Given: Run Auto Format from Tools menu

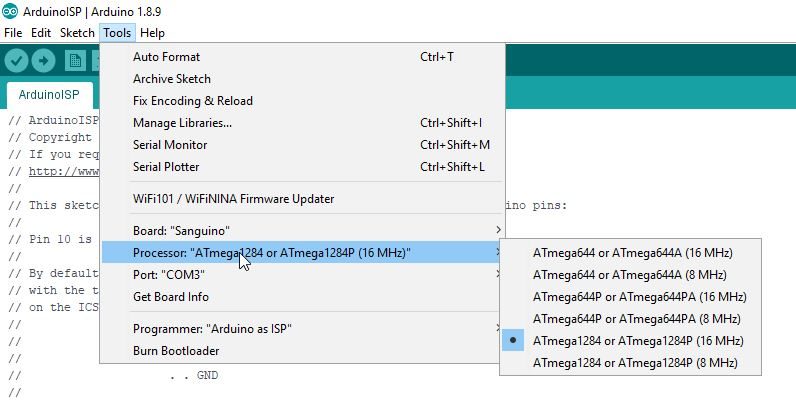Looking at the screenshot, I should coord(166,57).
